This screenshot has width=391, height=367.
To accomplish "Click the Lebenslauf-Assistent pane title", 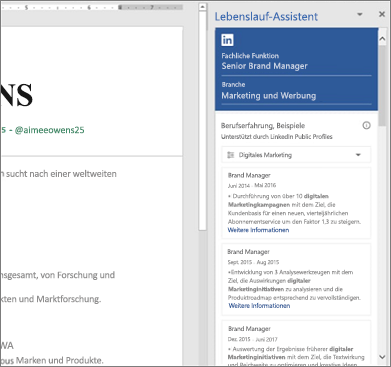I will point(266,16).
